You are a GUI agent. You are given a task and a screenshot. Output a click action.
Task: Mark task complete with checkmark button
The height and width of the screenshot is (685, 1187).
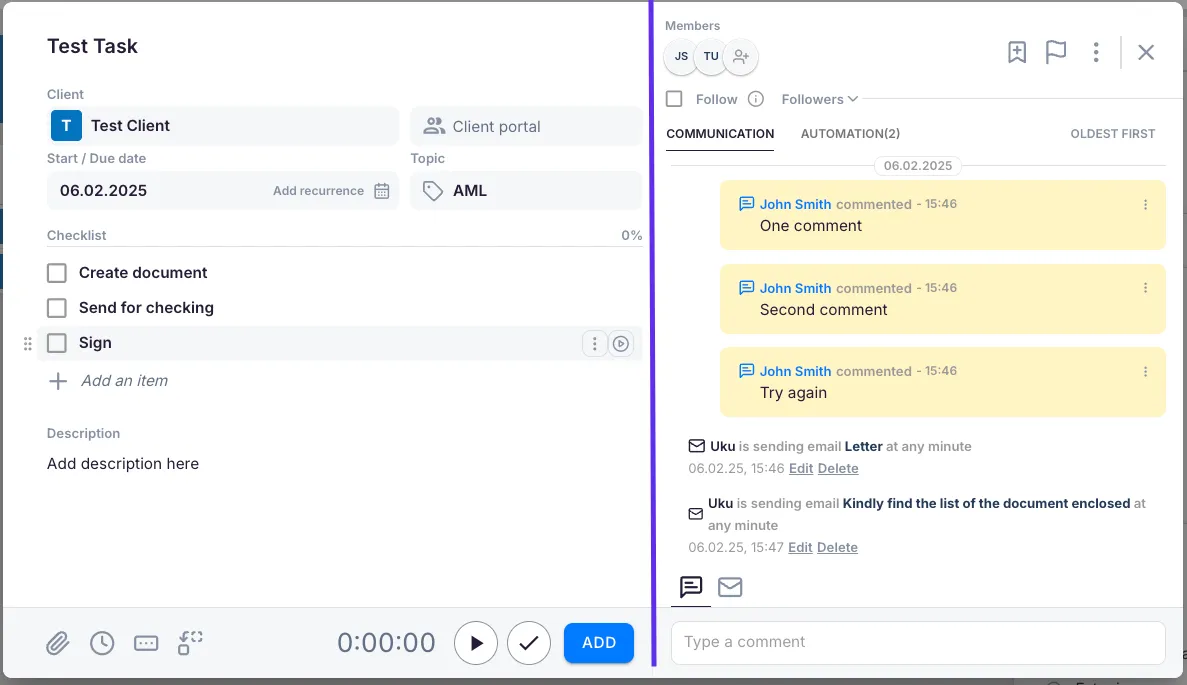click(x=529, y=643)
